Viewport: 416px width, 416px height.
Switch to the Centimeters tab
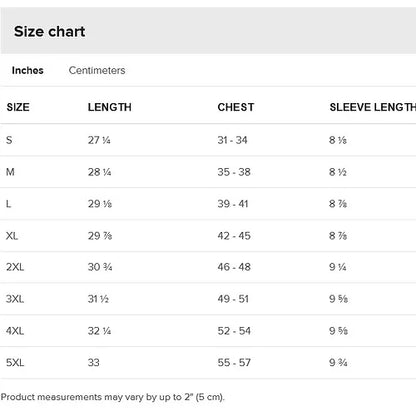click(x=97, y=70)
